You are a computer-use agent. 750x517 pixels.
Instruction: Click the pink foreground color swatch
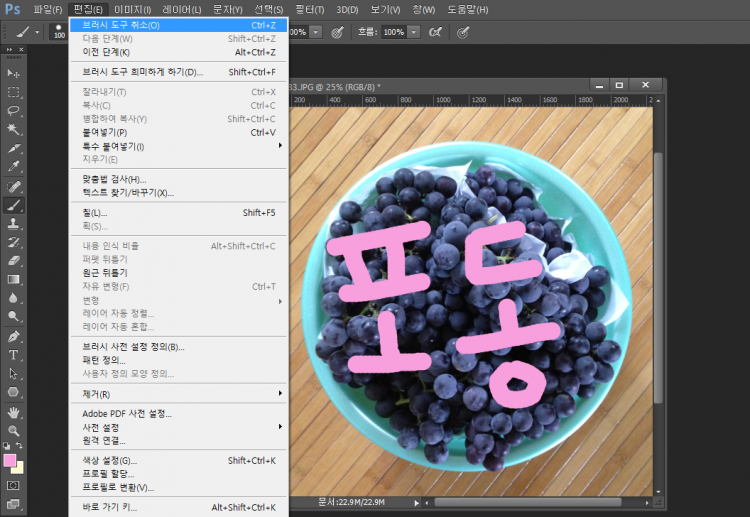pyautogui.click(x=10, y=461)
